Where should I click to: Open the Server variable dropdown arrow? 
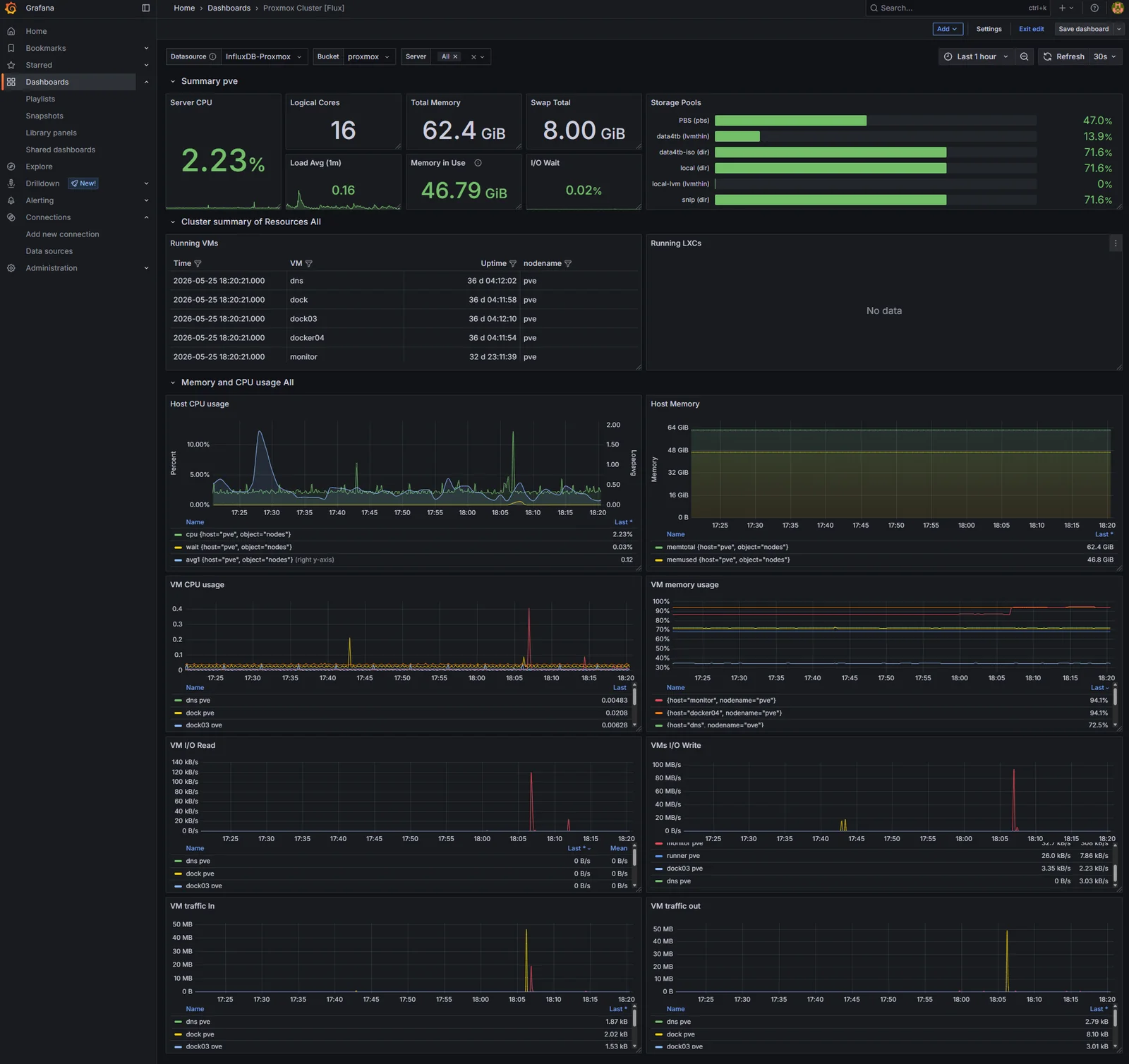coord(483,56)
